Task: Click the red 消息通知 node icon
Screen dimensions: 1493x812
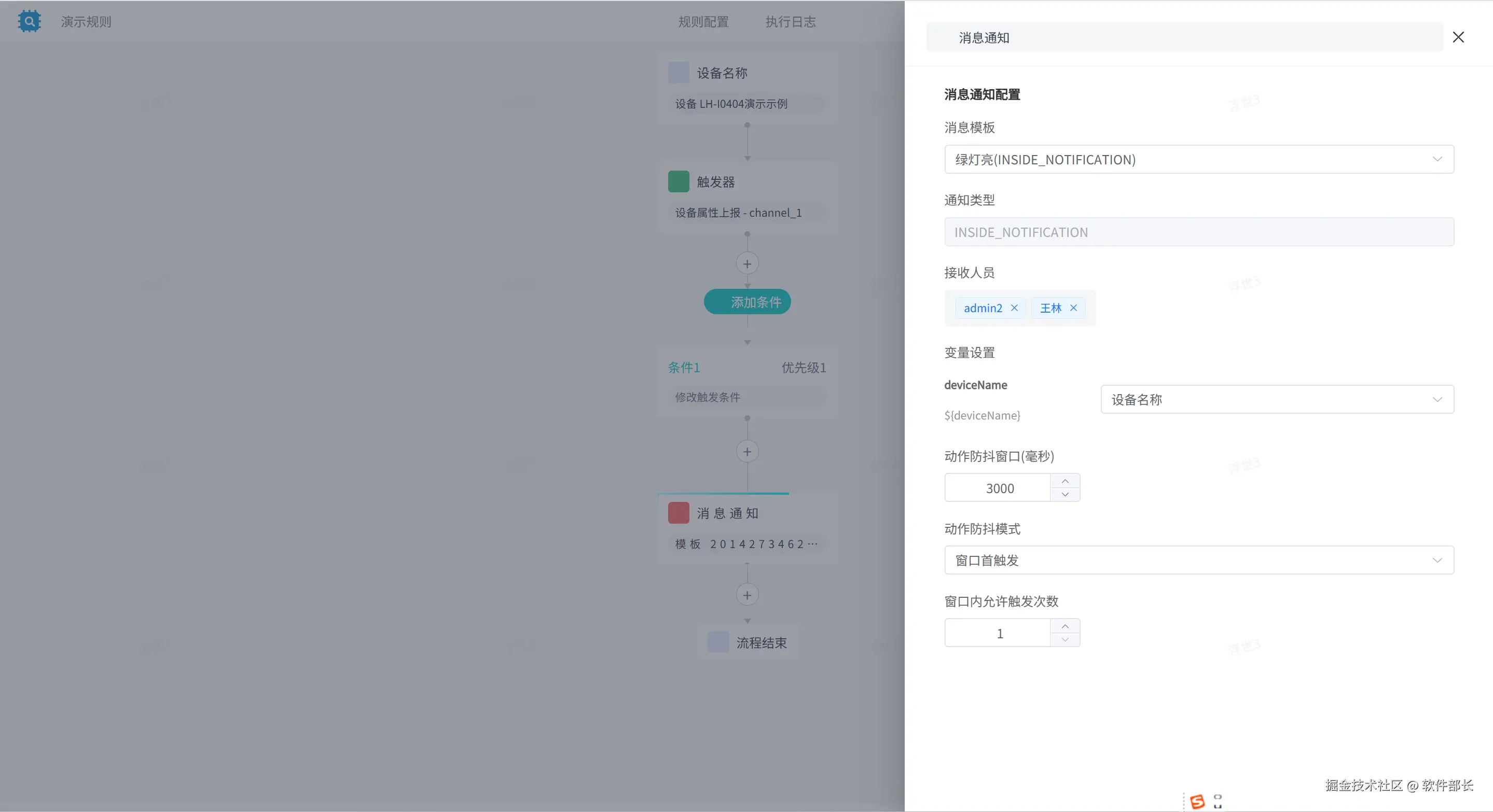Action: pos(678,513)
